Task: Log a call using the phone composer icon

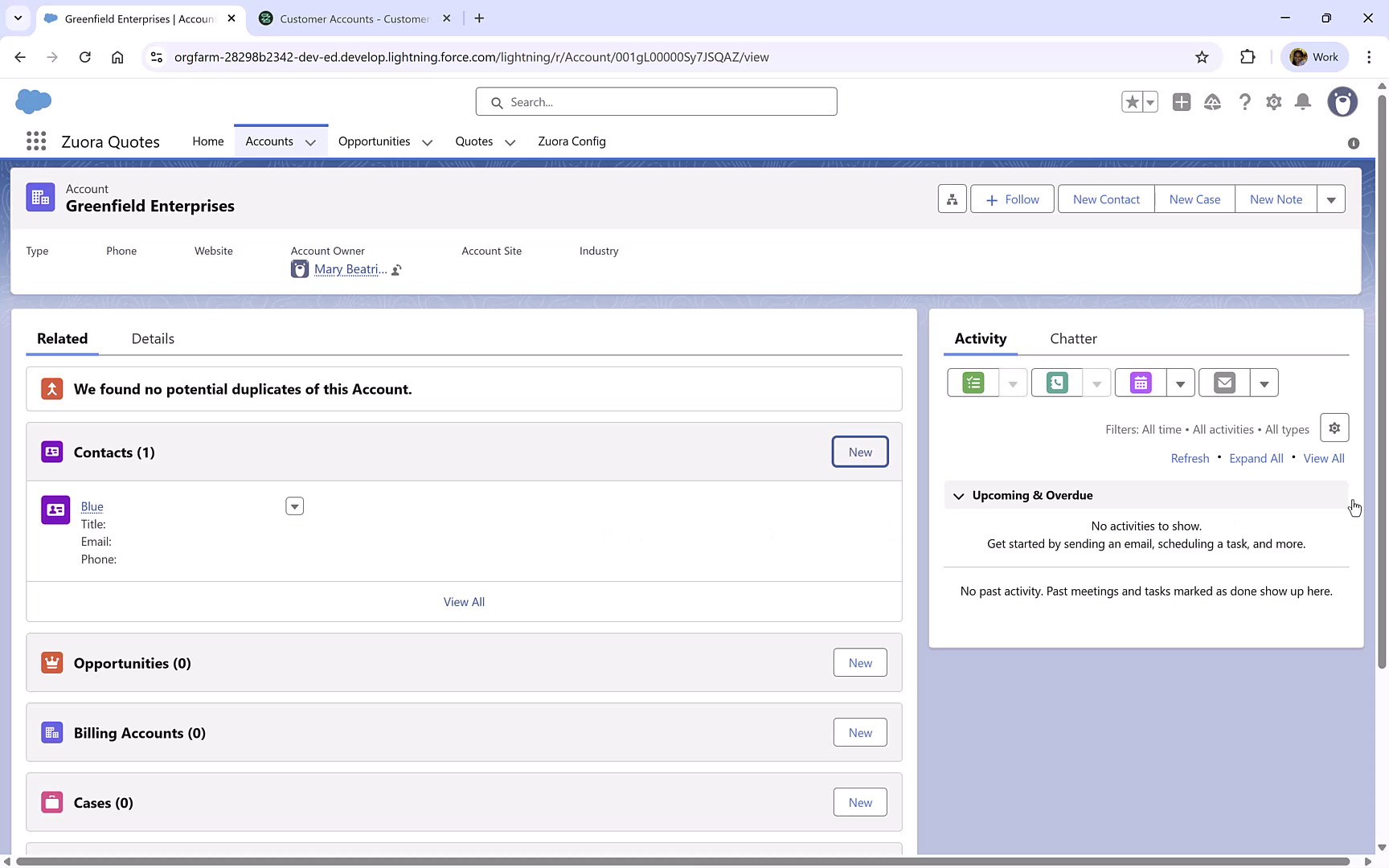Action: point(1055,383)
